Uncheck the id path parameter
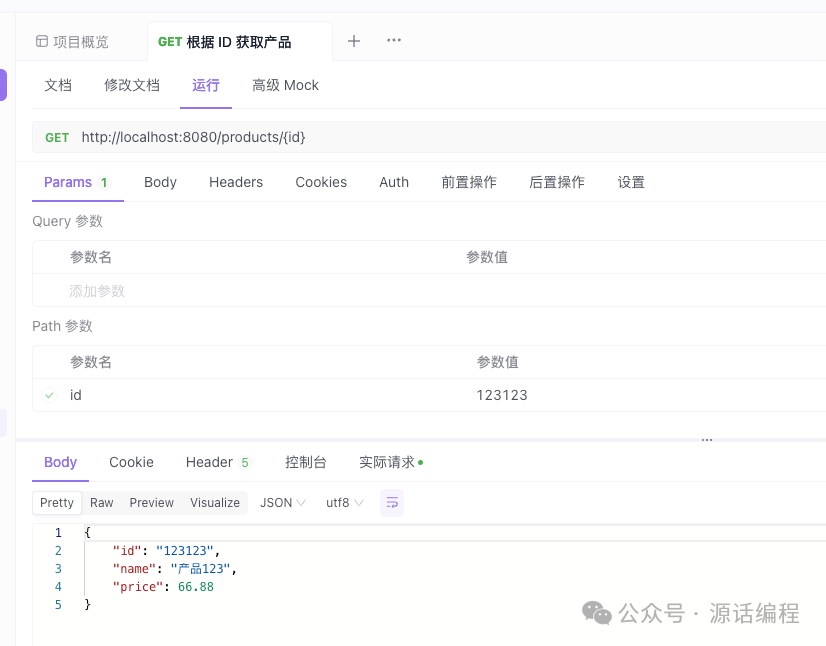The image size is (826, 646). 49,395
